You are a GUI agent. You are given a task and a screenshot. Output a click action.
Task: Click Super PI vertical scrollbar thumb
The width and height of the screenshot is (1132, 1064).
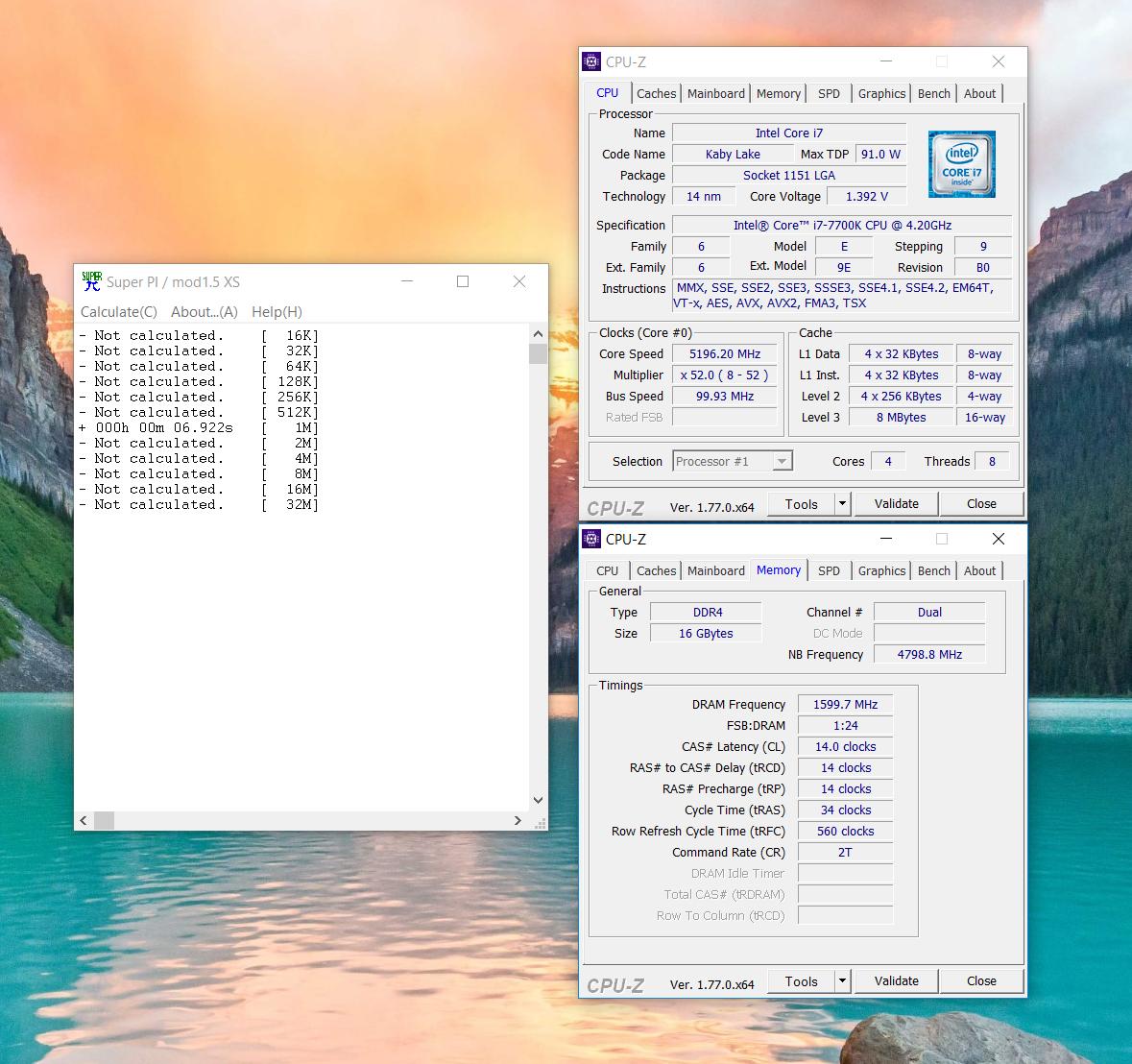(538, 353)
